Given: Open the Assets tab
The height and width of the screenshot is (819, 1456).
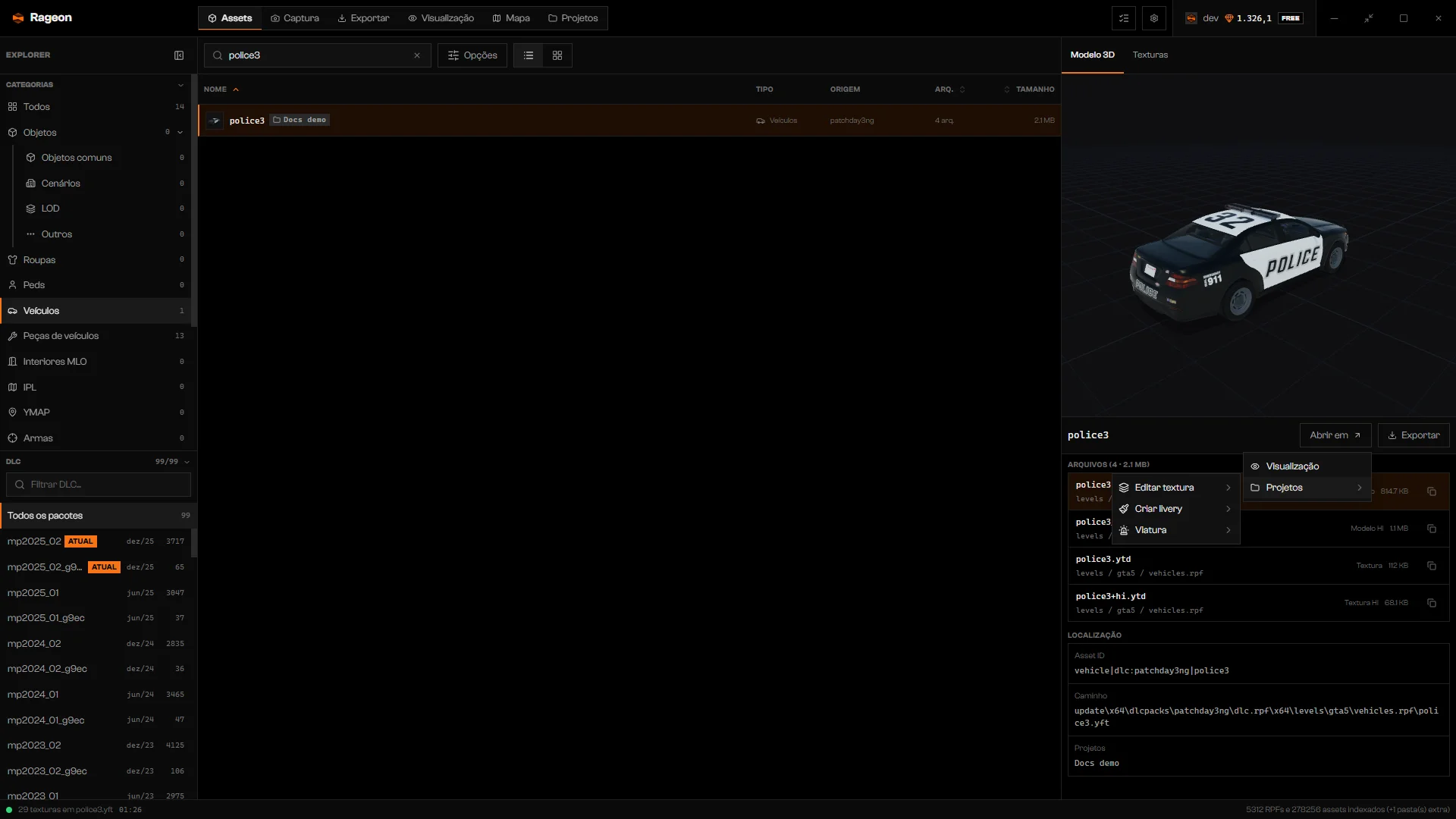Looking at the screenshot, I should pyautogui.click(x=230, y=18).
